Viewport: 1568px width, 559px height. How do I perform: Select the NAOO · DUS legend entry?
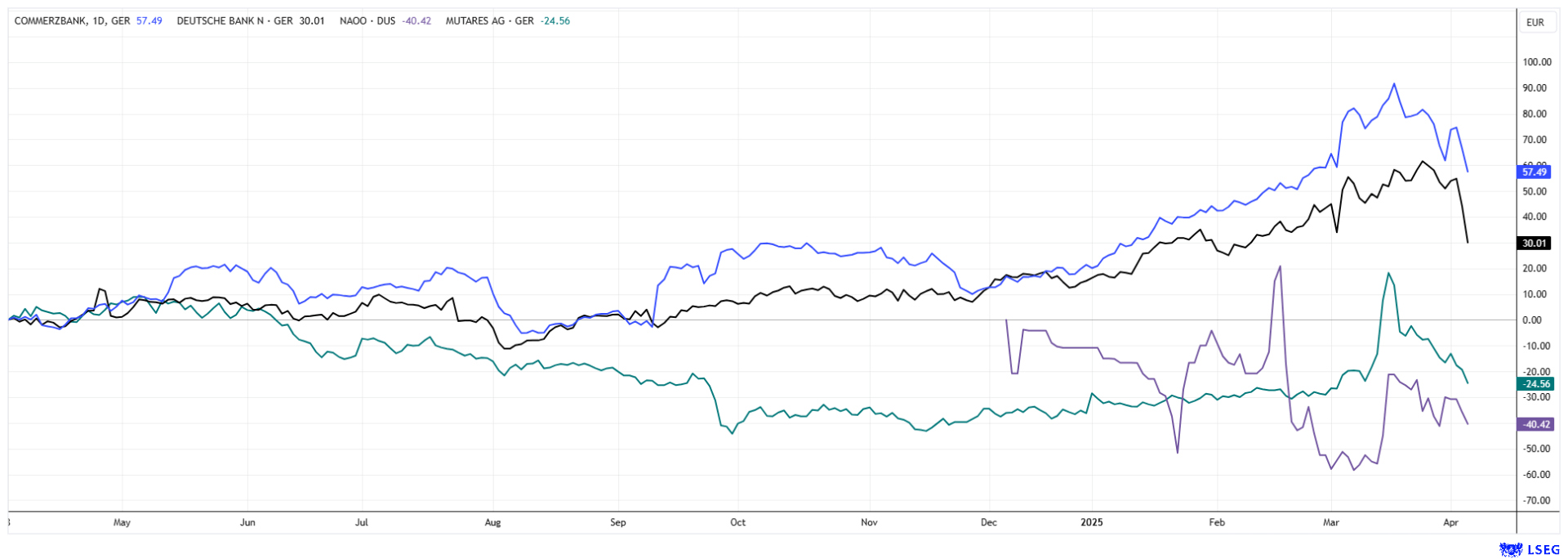pyautogui.click(x=379, y=21)
